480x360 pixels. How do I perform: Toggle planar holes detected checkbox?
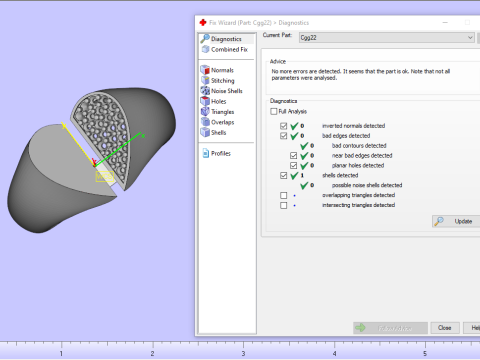click(x=293, y=165)
